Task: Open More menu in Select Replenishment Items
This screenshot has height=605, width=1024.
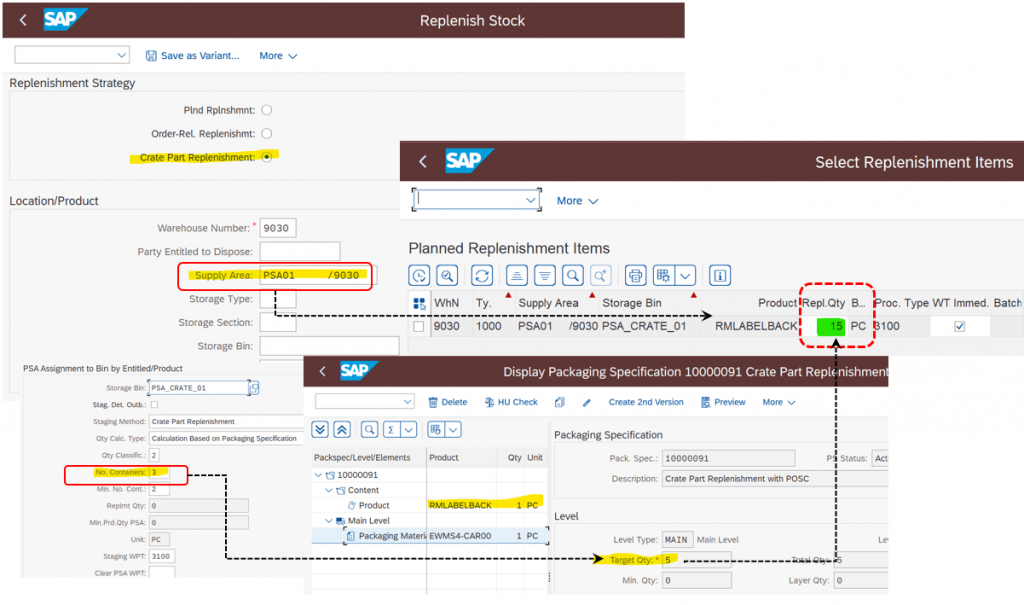Action: (x=577, y=201)
